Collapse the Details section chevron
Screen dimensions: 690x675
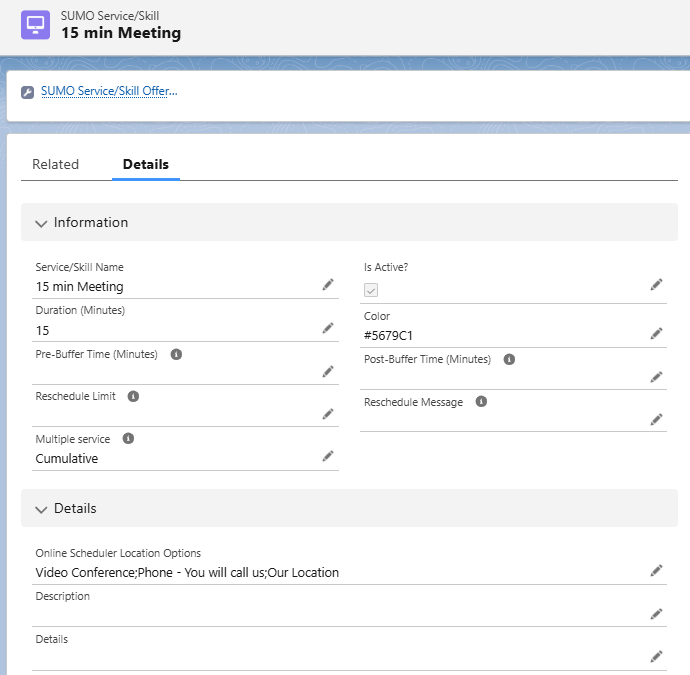(41, 509)
